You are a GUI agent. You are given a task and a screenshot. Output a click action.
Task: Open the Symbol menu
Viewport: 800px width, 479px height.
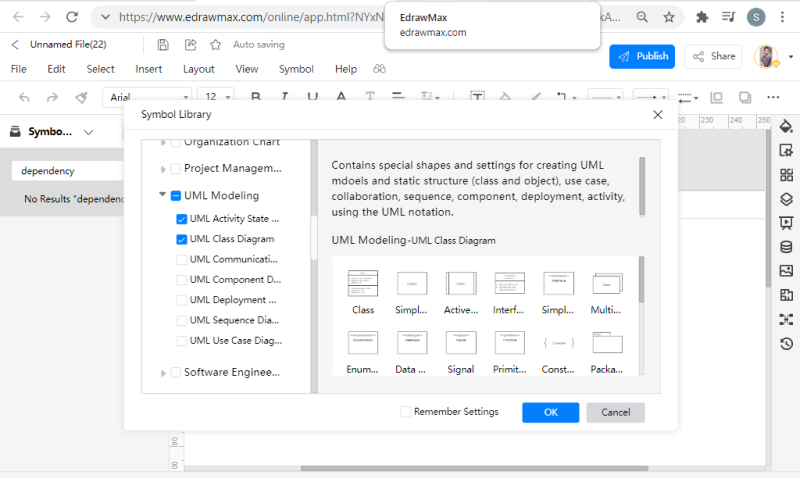(x=296, y=69)
